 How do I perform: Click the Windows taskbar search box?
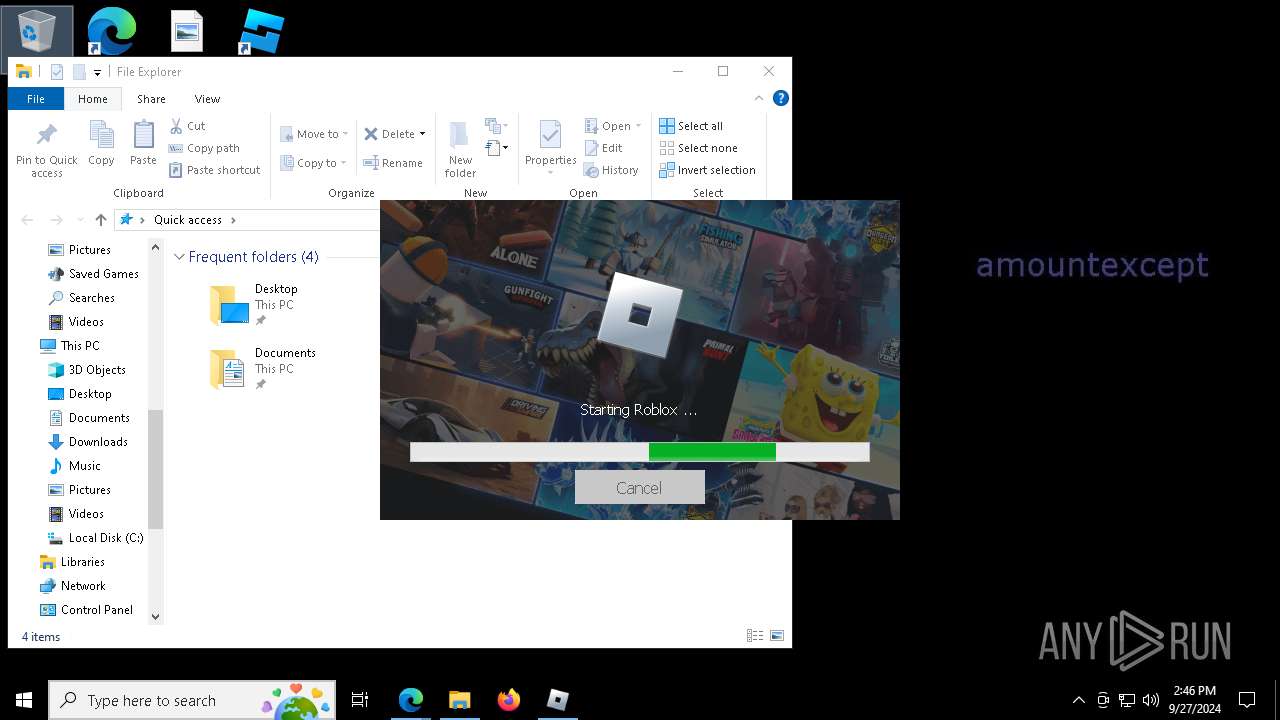pyautogui.click(x=192, y=700)
